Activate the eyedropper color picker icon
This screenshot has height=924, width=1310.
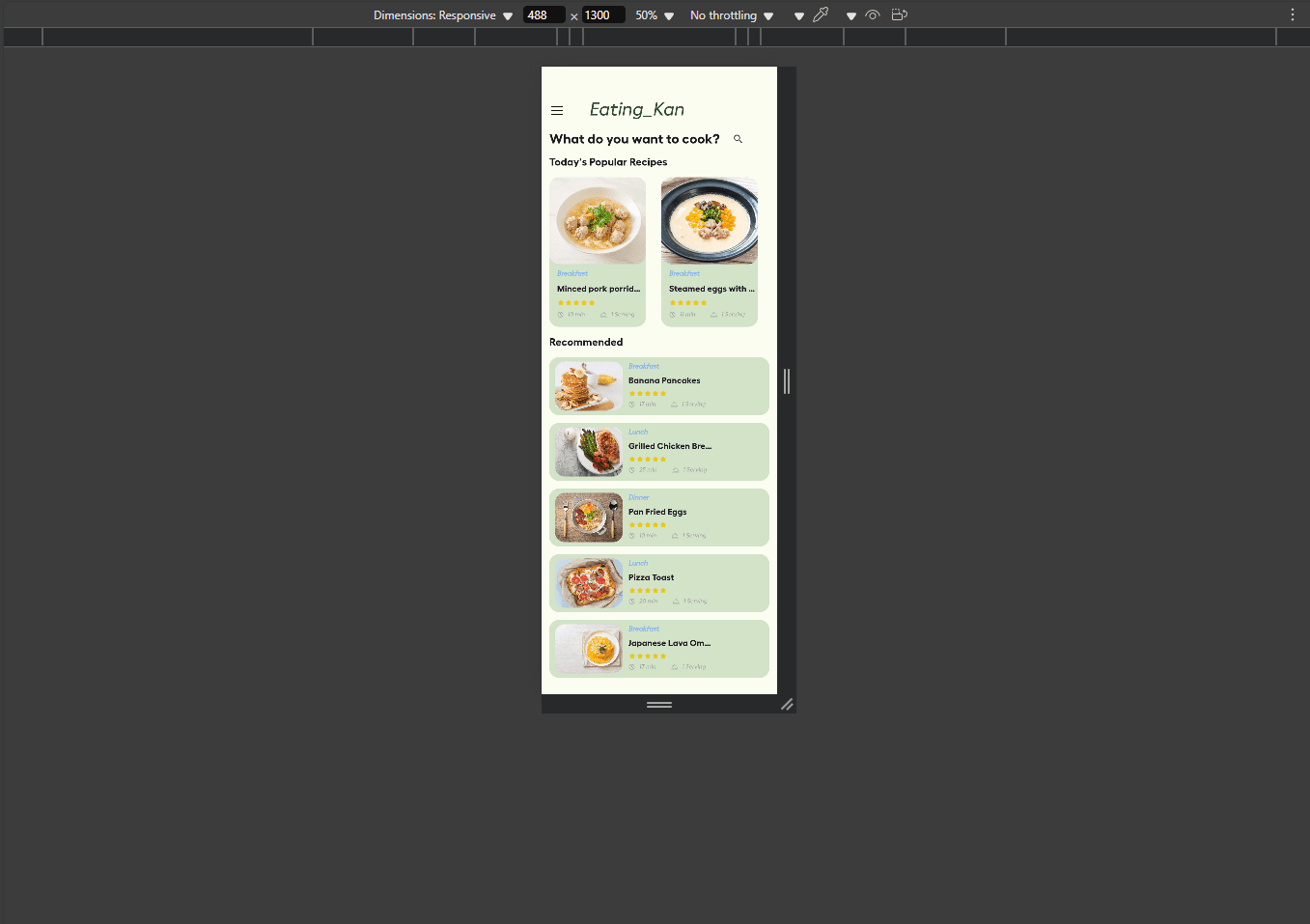point(821,15)
